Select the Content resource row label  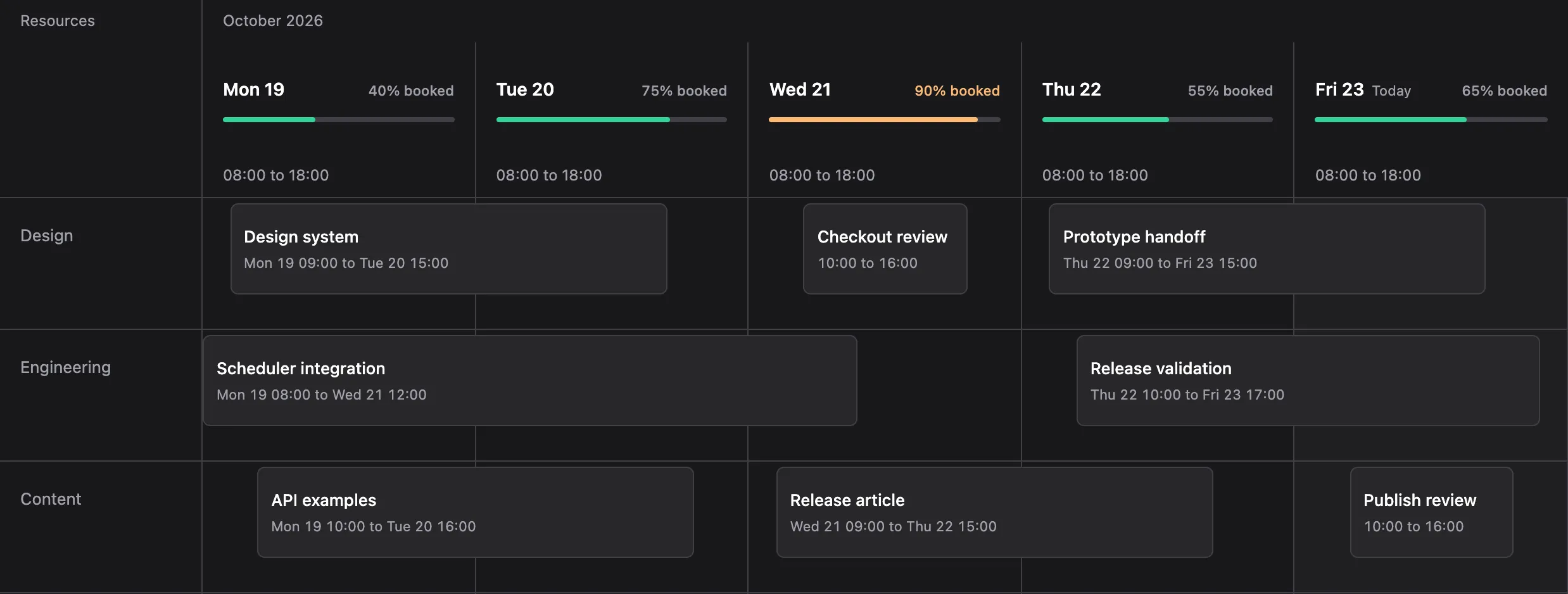point(51,499)
